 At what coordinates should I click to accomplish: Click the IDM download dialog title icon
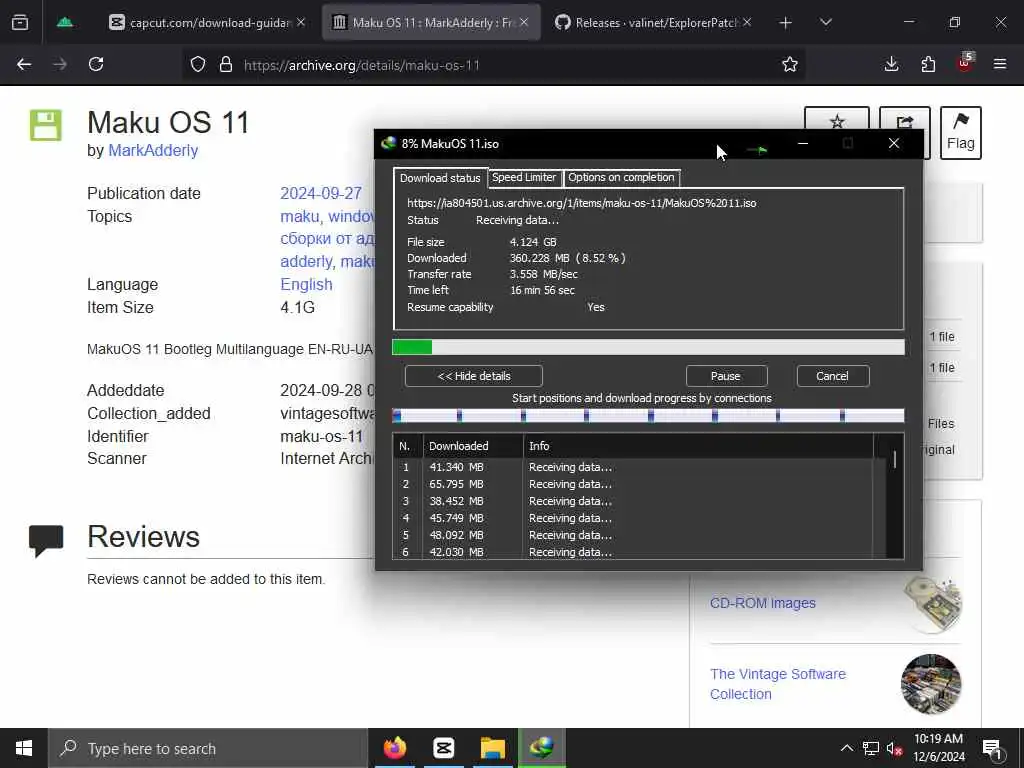(389, 143)
